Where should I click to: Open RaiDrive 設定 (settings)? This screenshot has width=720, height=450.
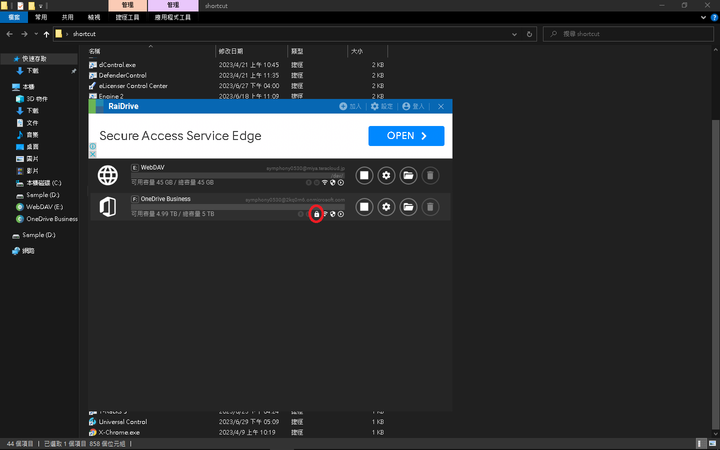(382, 106)
